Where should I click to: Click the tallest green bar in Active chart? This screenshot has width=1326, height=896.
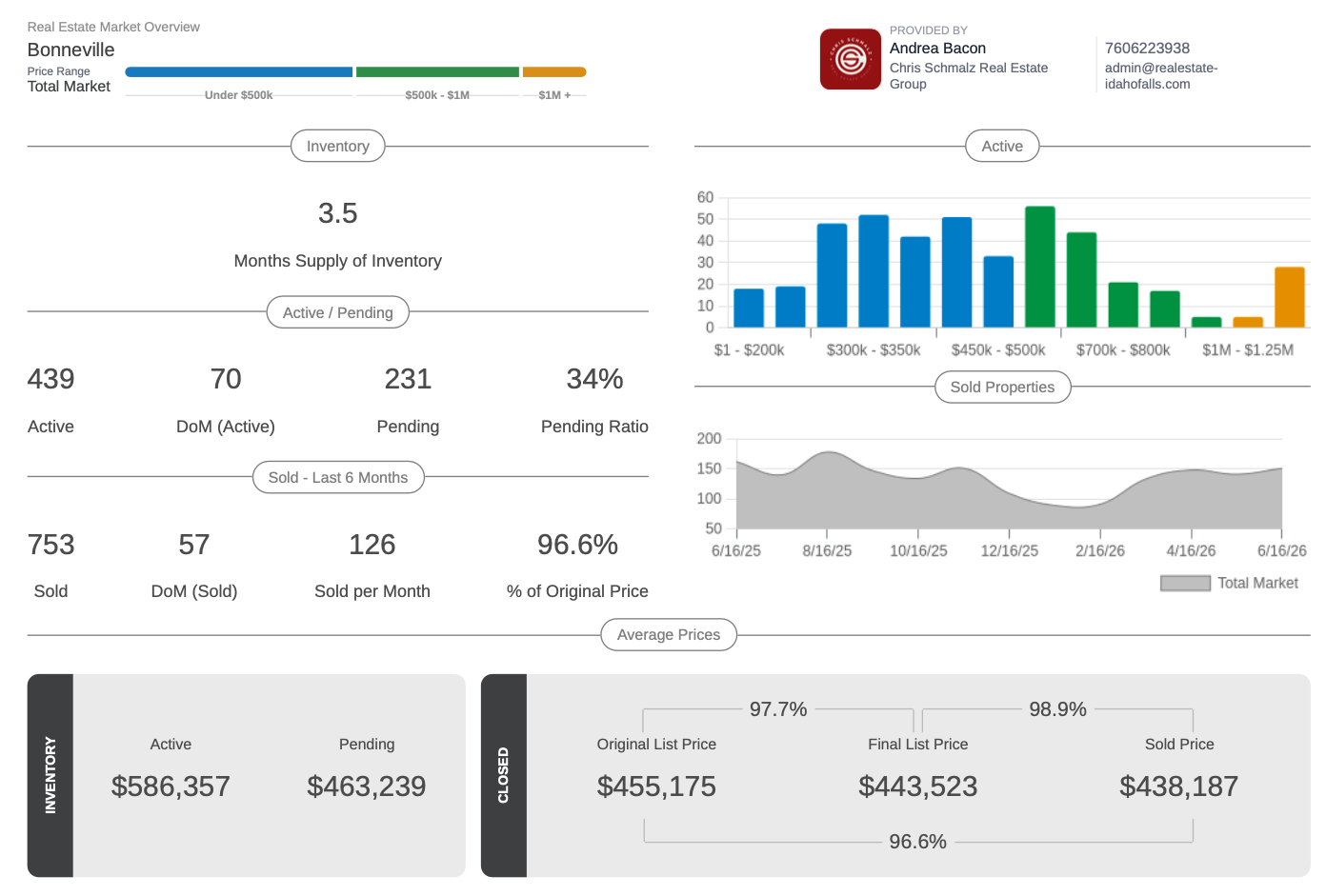[x=1040, y=267]
